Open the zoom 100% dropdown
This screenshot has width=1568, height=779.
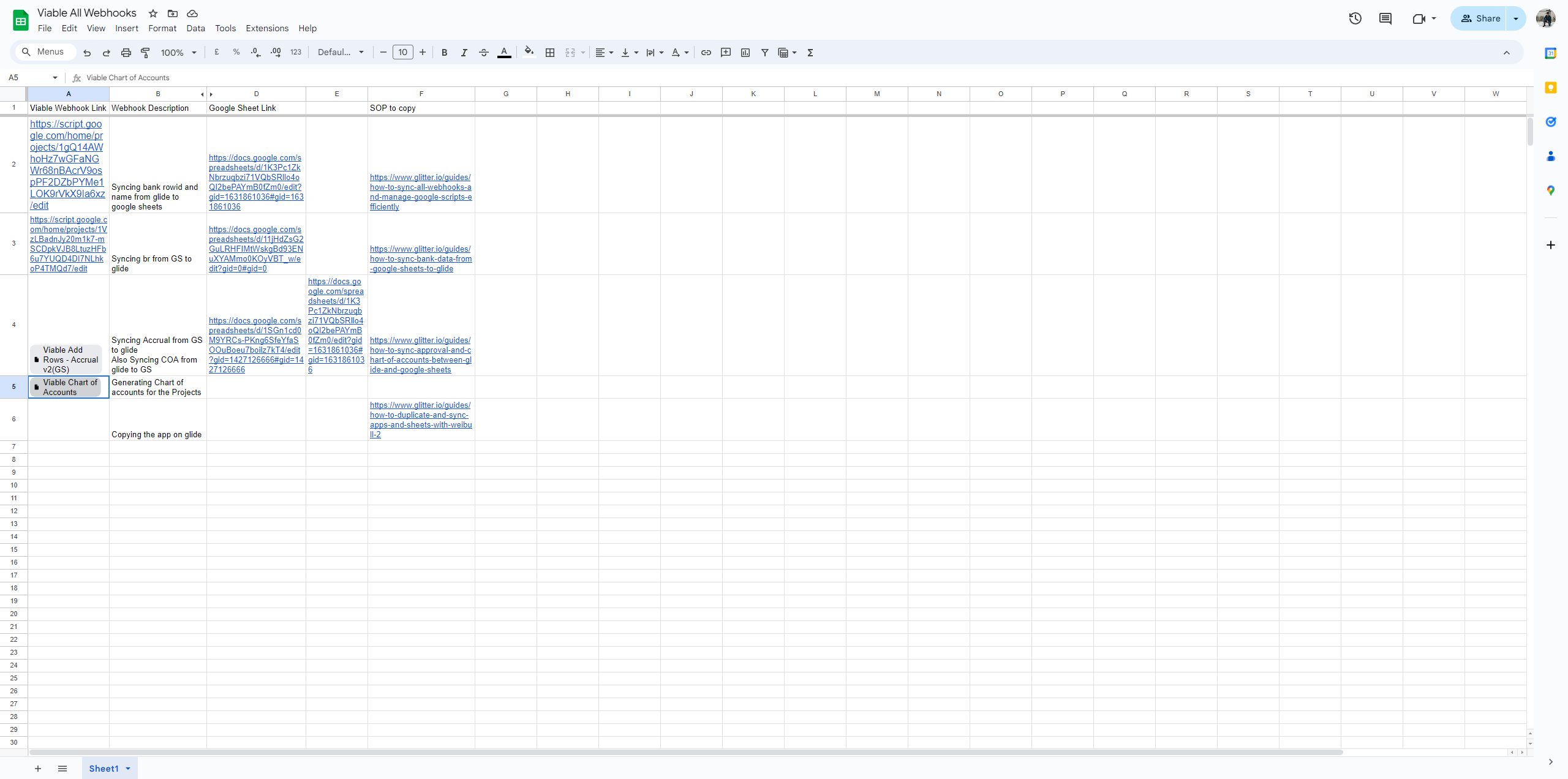click(x=178, y=53)
